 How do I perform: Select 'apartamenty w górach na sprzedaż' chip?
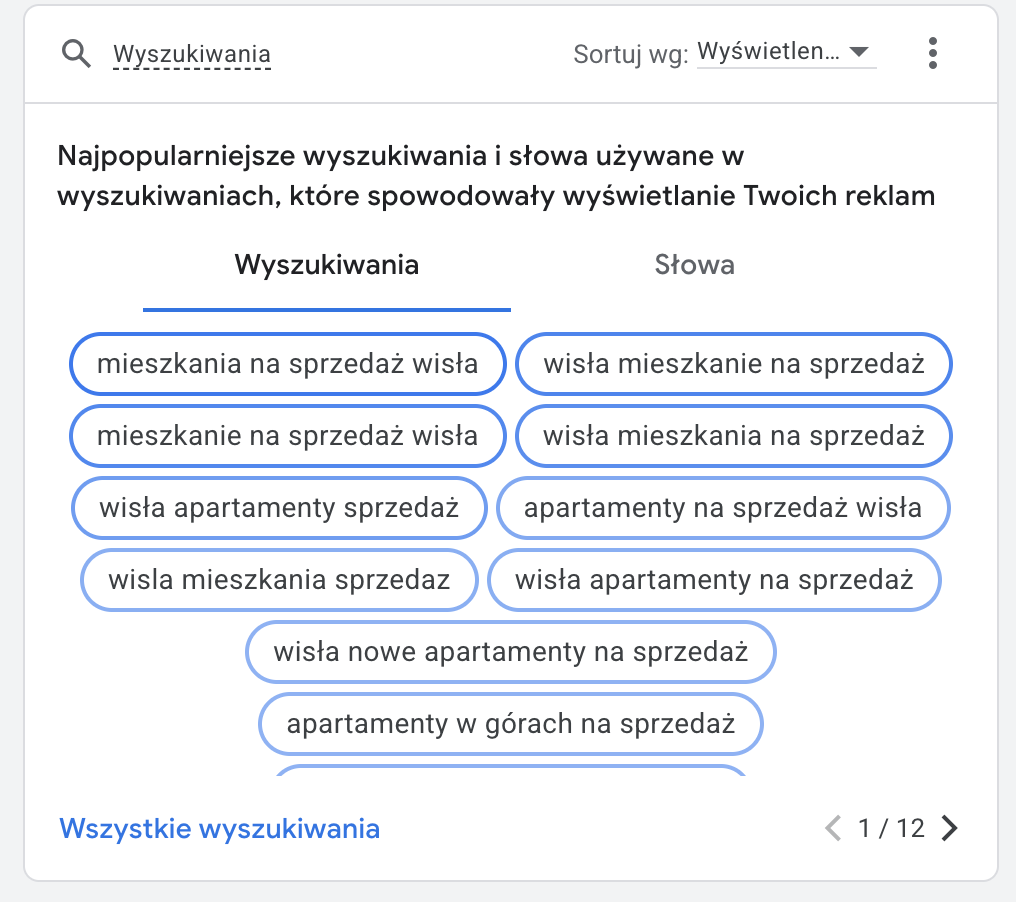pos(511,723)
